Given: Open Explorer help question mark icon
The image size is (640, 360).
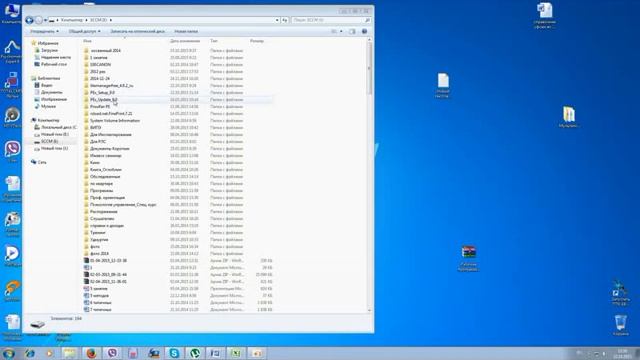Looking at the screenshot, I should [364, 31].
